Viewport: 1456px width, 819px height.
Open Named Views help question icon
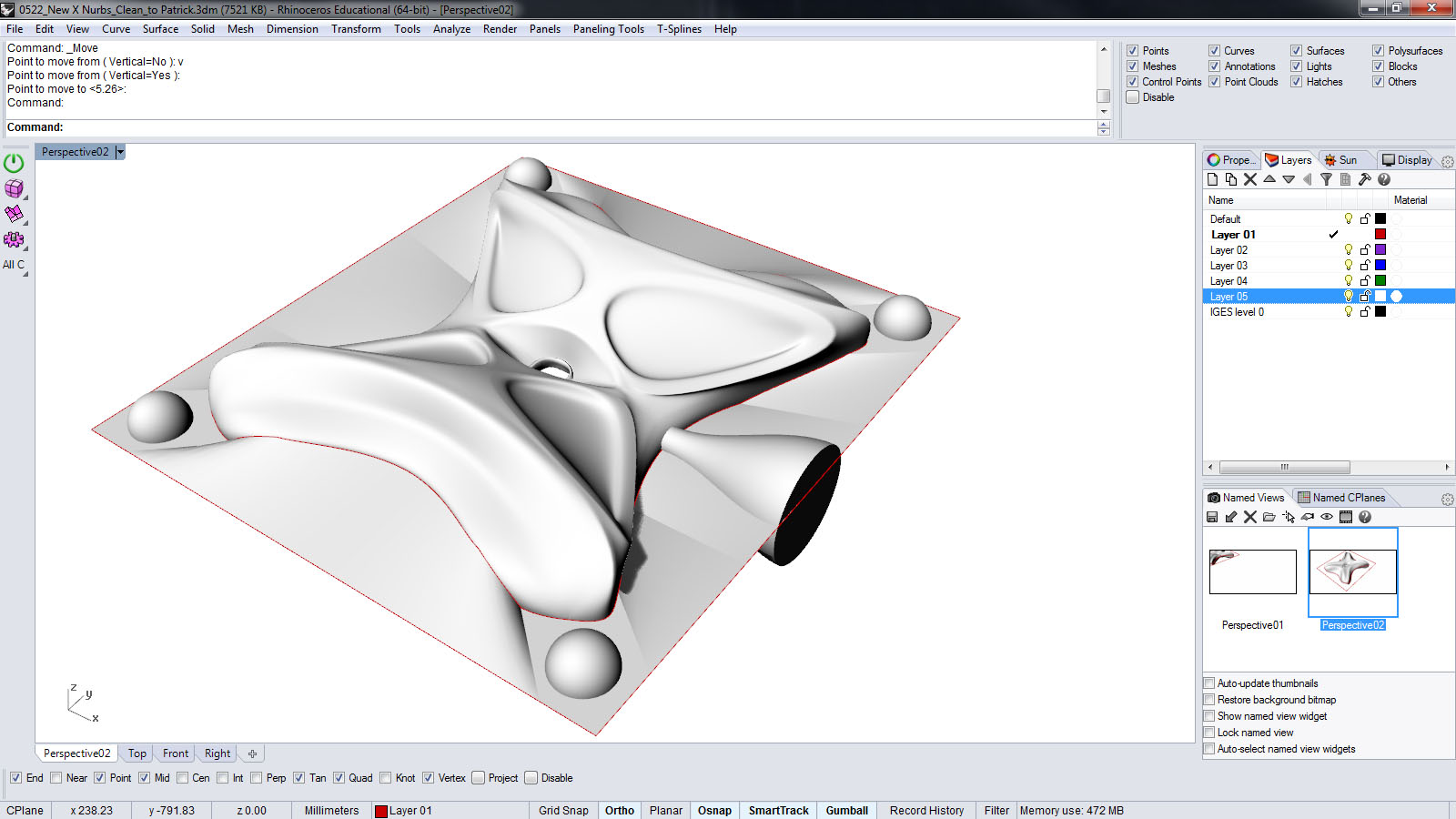point(1365,517)
